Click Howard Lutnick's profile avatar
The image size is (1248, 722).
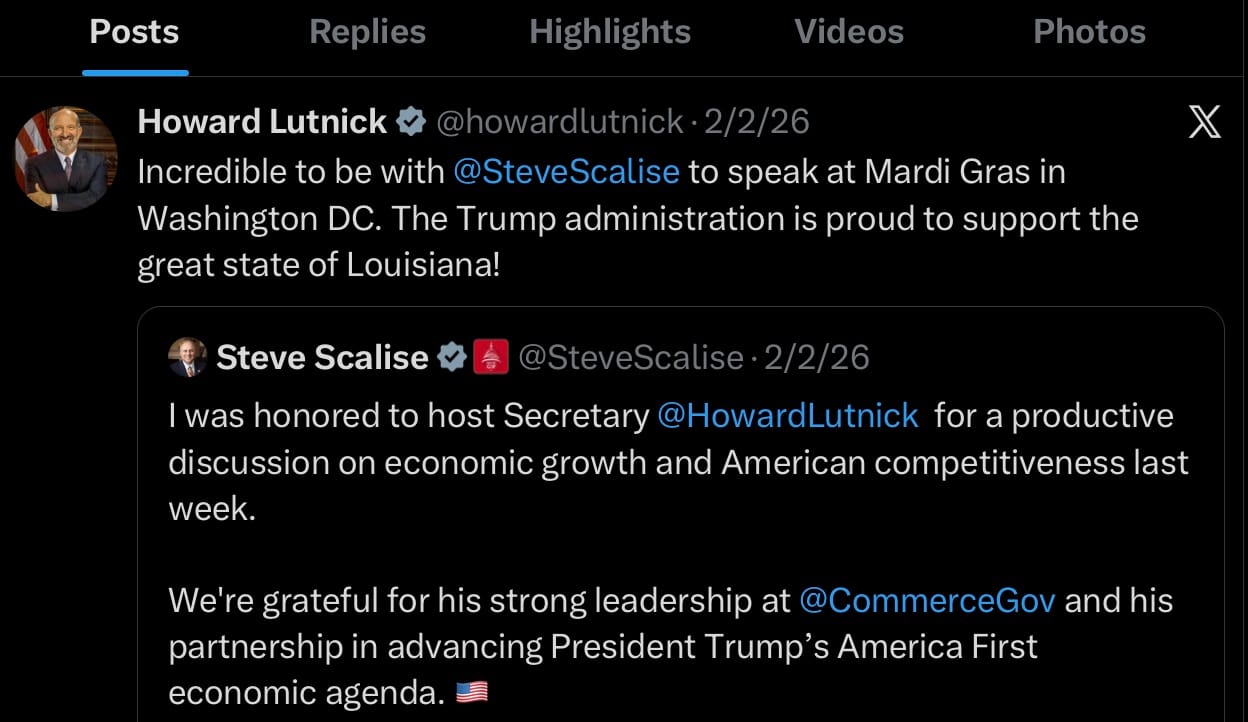pyautogui.click(x=66, y=158)
